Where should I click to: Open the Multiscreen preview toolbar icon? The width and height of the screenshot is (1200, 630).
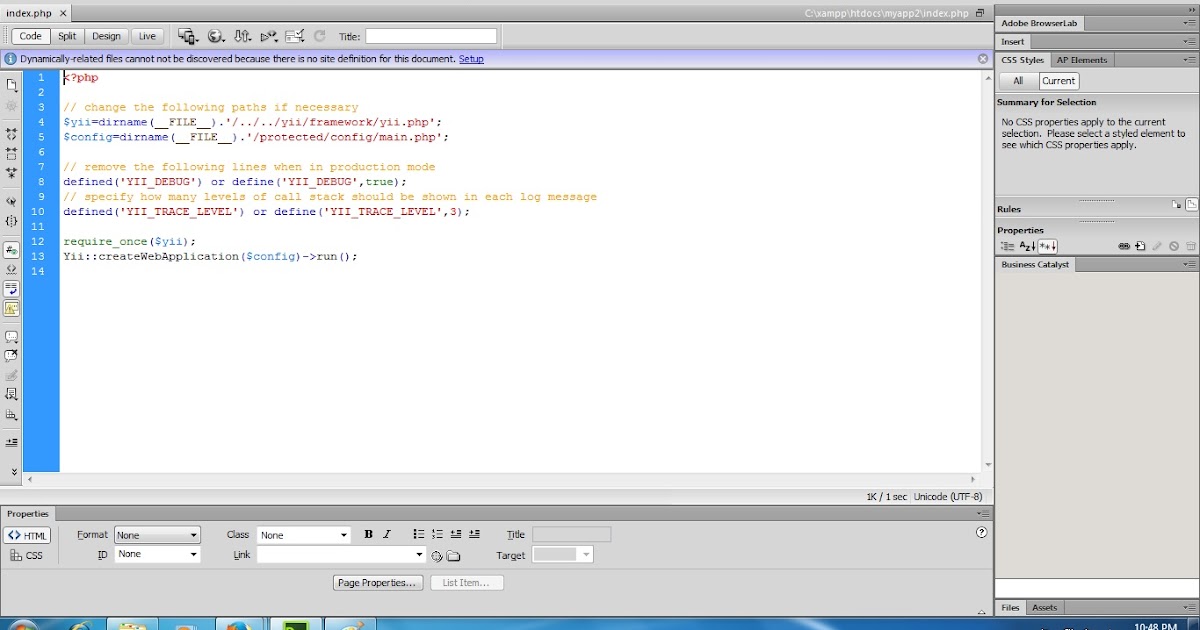187,36
